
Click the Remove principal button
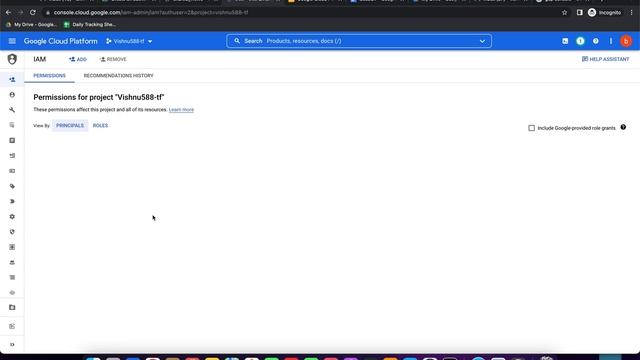coord(113,59)
